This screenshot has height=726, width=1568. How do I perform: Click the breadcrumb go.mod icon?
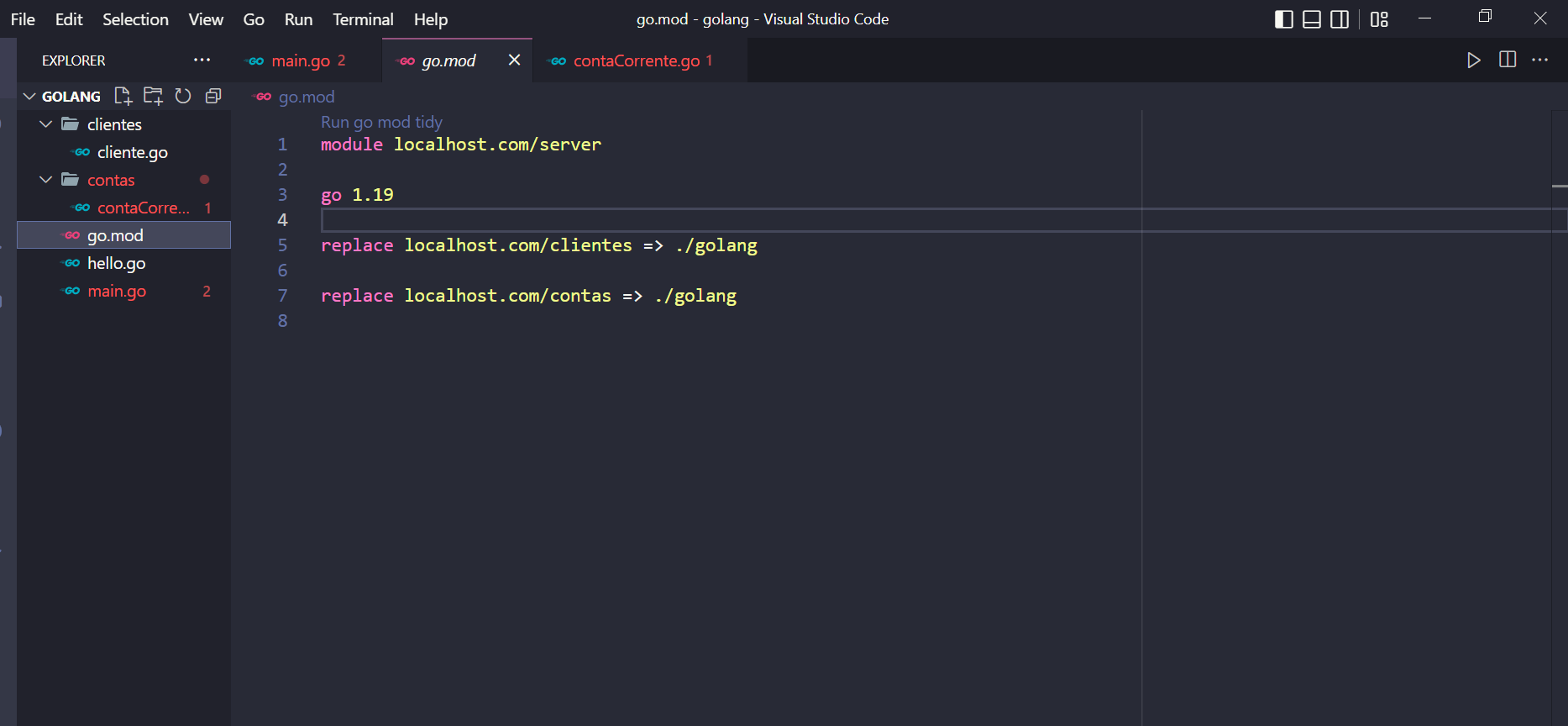[x=263, y=97]
